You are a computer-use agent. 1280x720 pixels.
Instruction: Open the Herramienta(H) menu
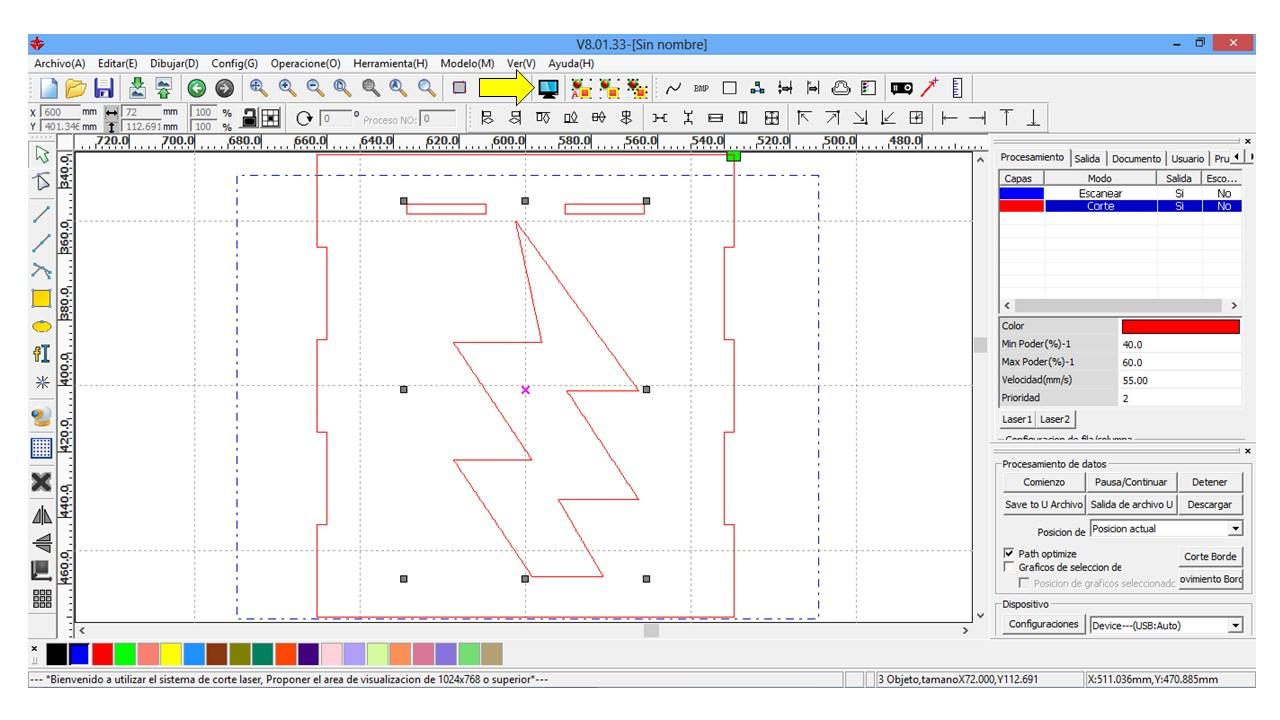[391, 63]
